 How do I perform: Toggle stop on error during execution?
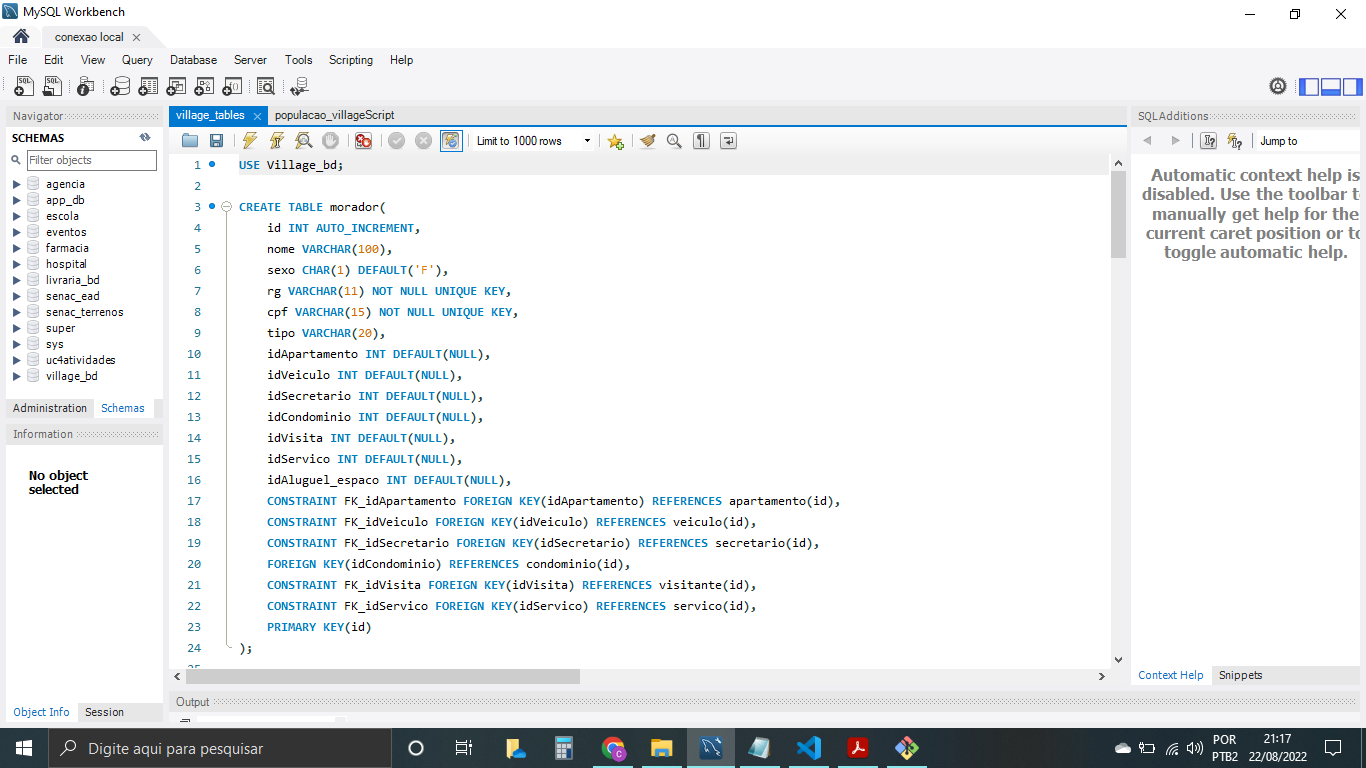(x=362, y=140)
